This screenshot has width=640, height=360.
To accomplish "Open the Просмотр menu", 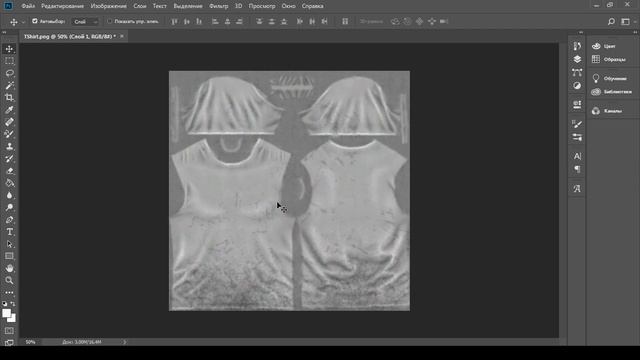I will (262, 6).
